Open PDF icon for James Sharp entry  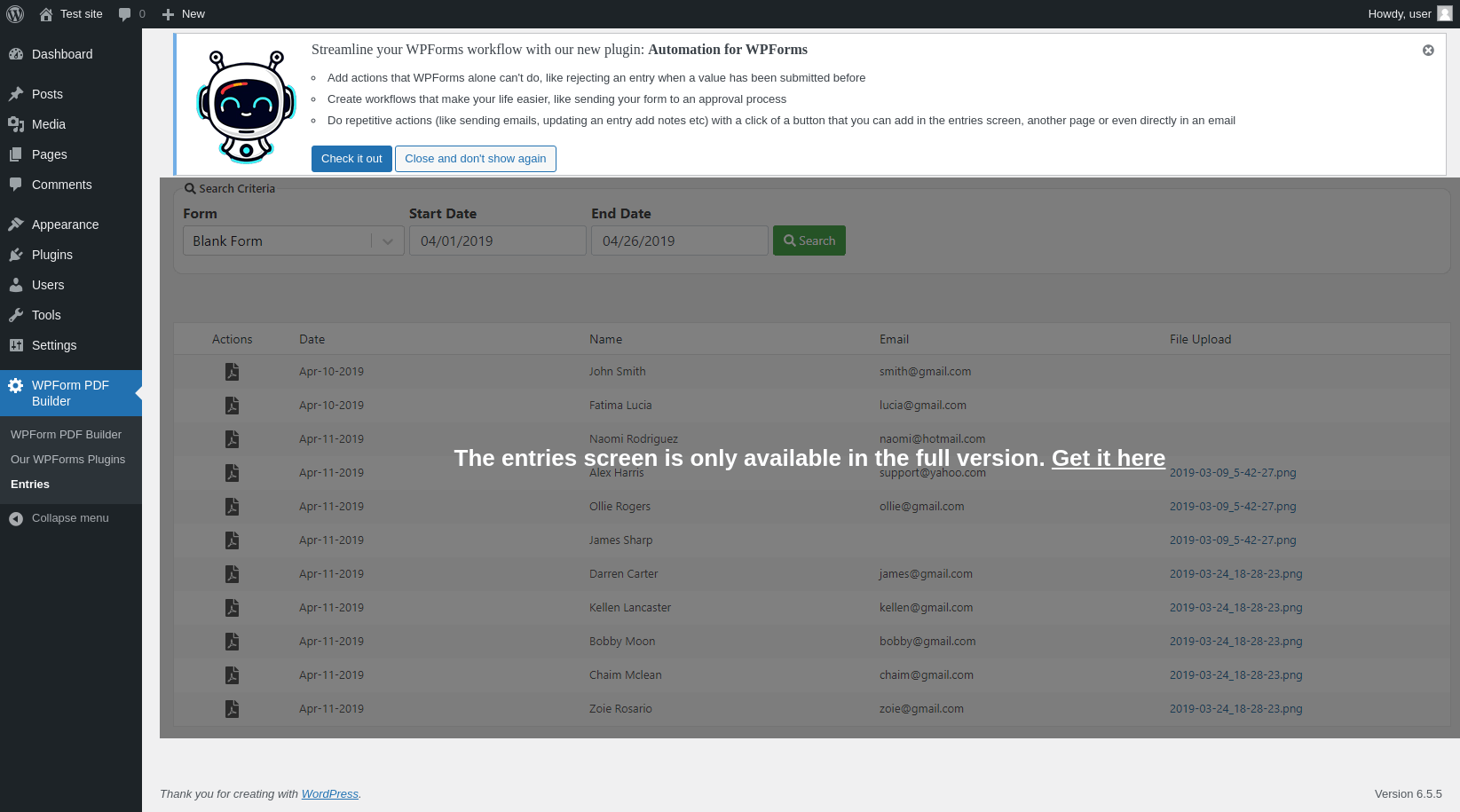click(232, 540)
